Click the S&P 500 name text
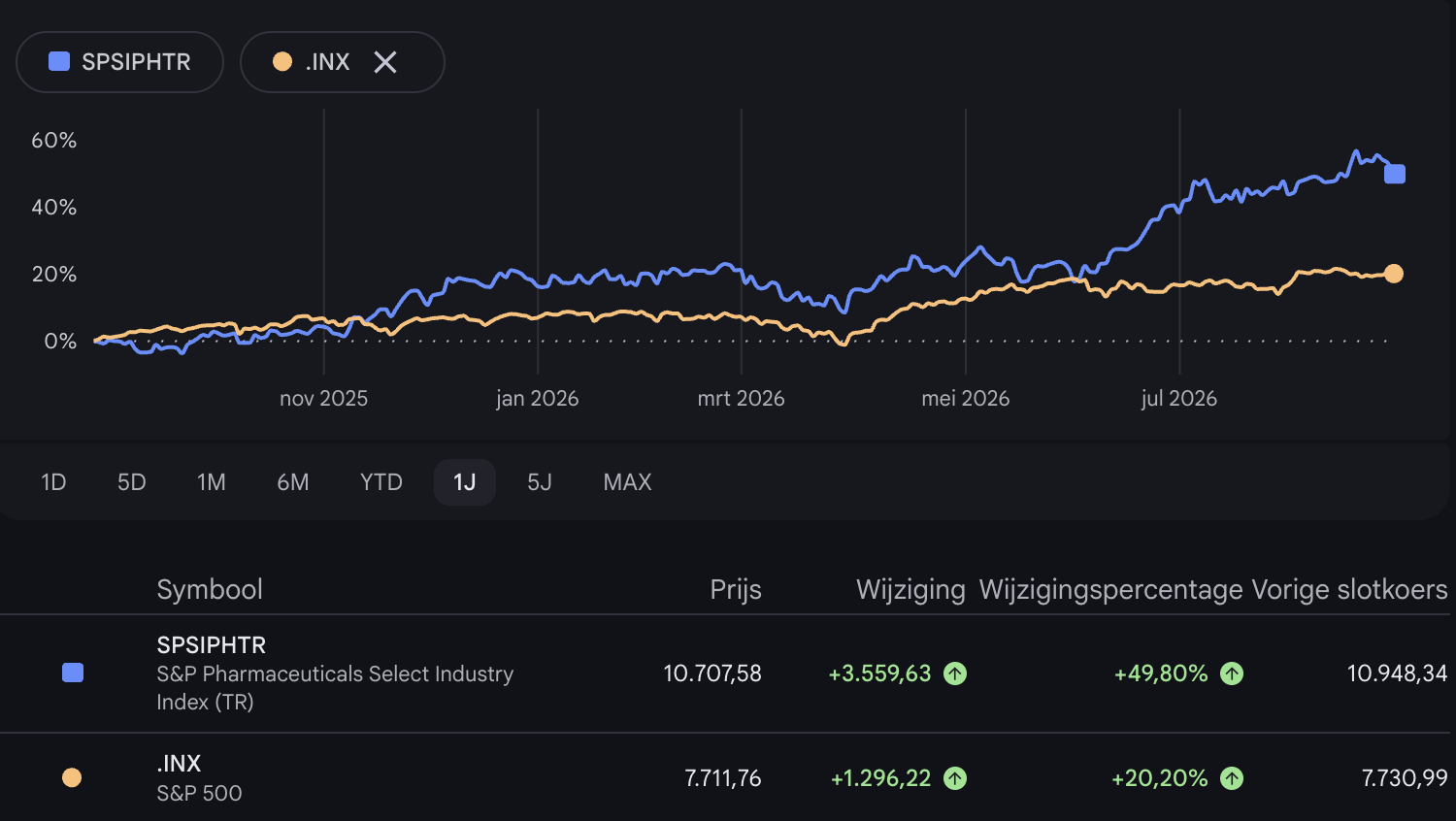The image size is (1456, 821). click(x=199, y=793)
